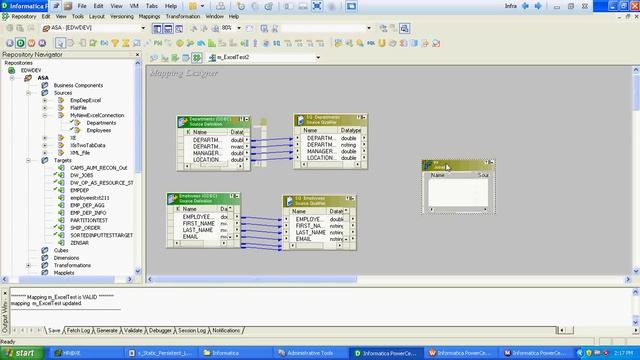
Task: Select the Employees source in Navigator
Action: click(99, 131)
